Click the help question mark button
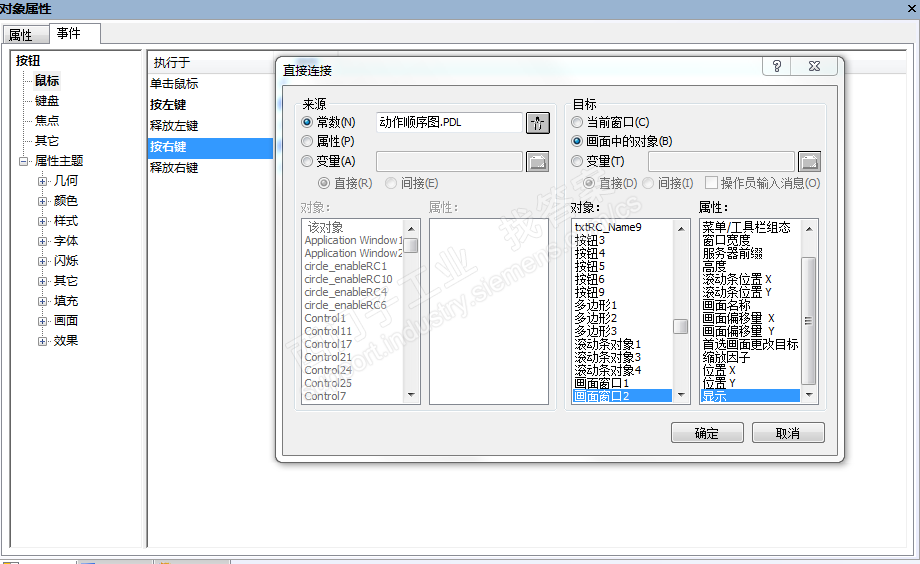Image resolution: width=920 pixels, height=564 pixels. [777, 66]
